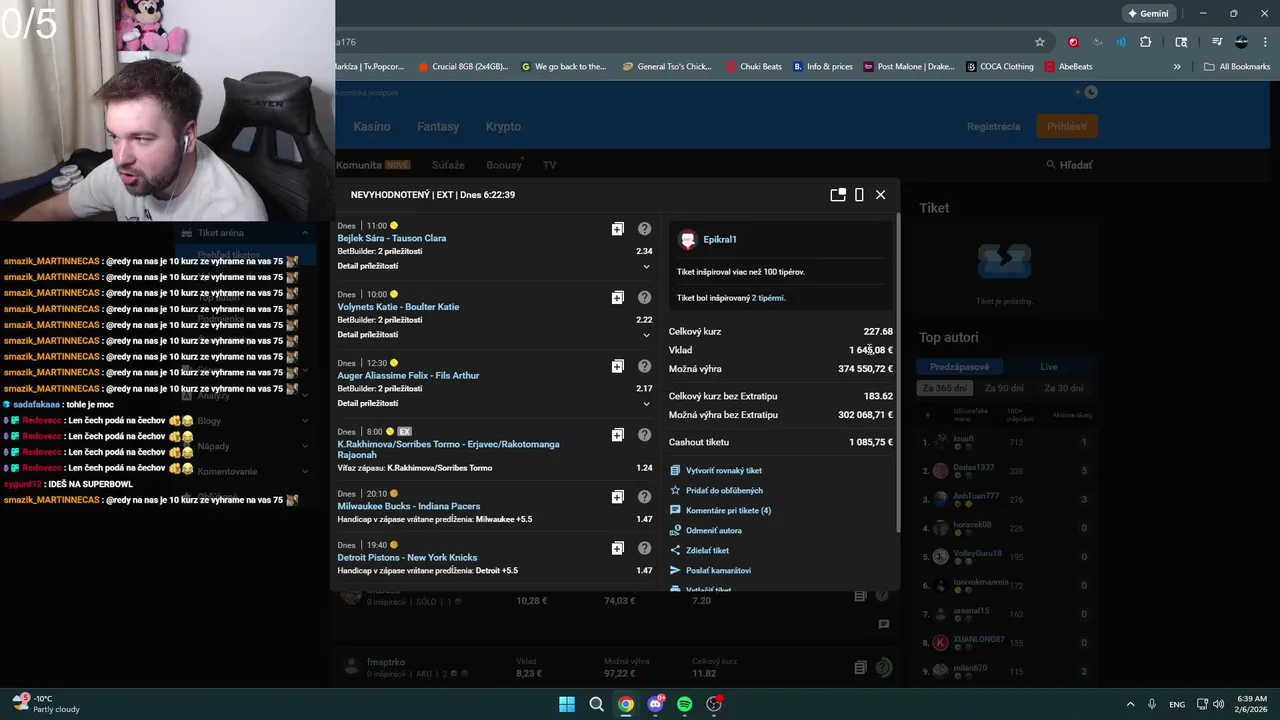Select the Kasíno menu item

(372, 127)
